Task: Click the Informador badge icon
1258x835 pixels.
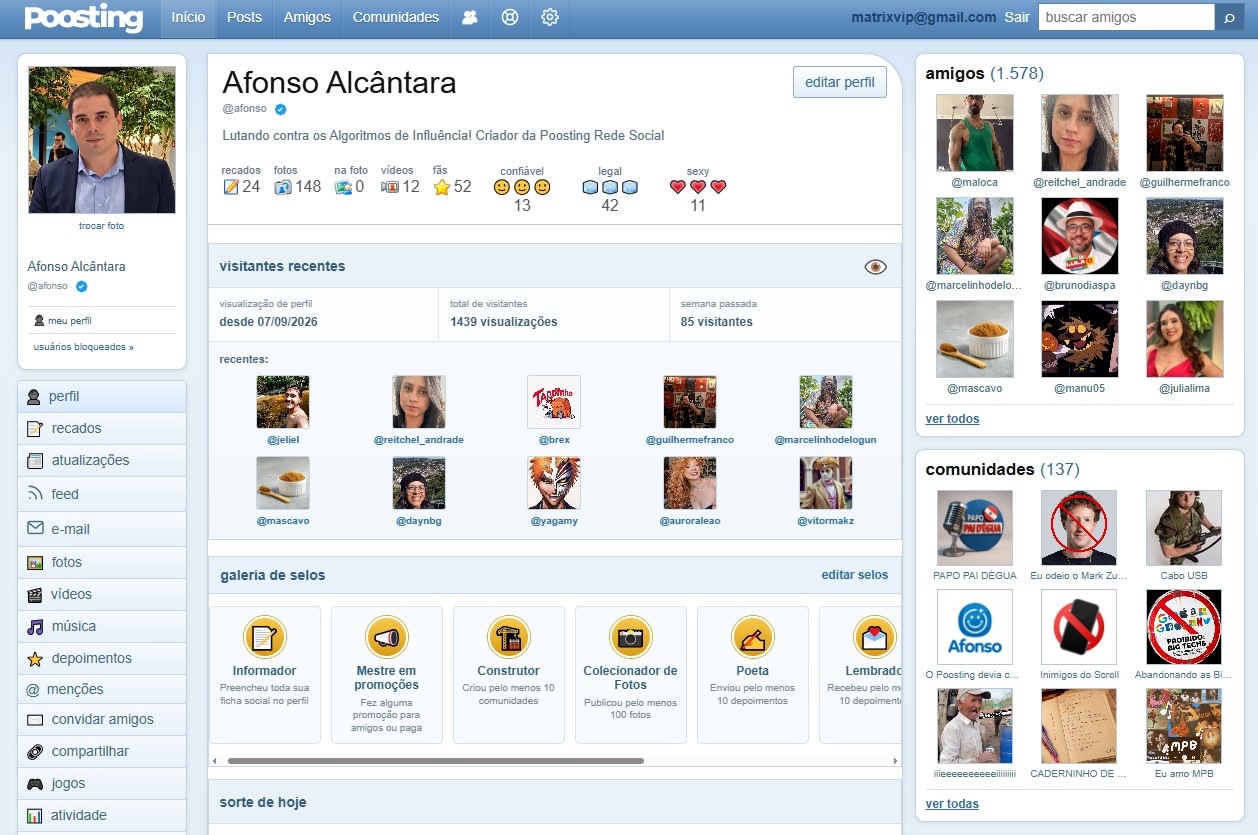Action: pos(264,637)
